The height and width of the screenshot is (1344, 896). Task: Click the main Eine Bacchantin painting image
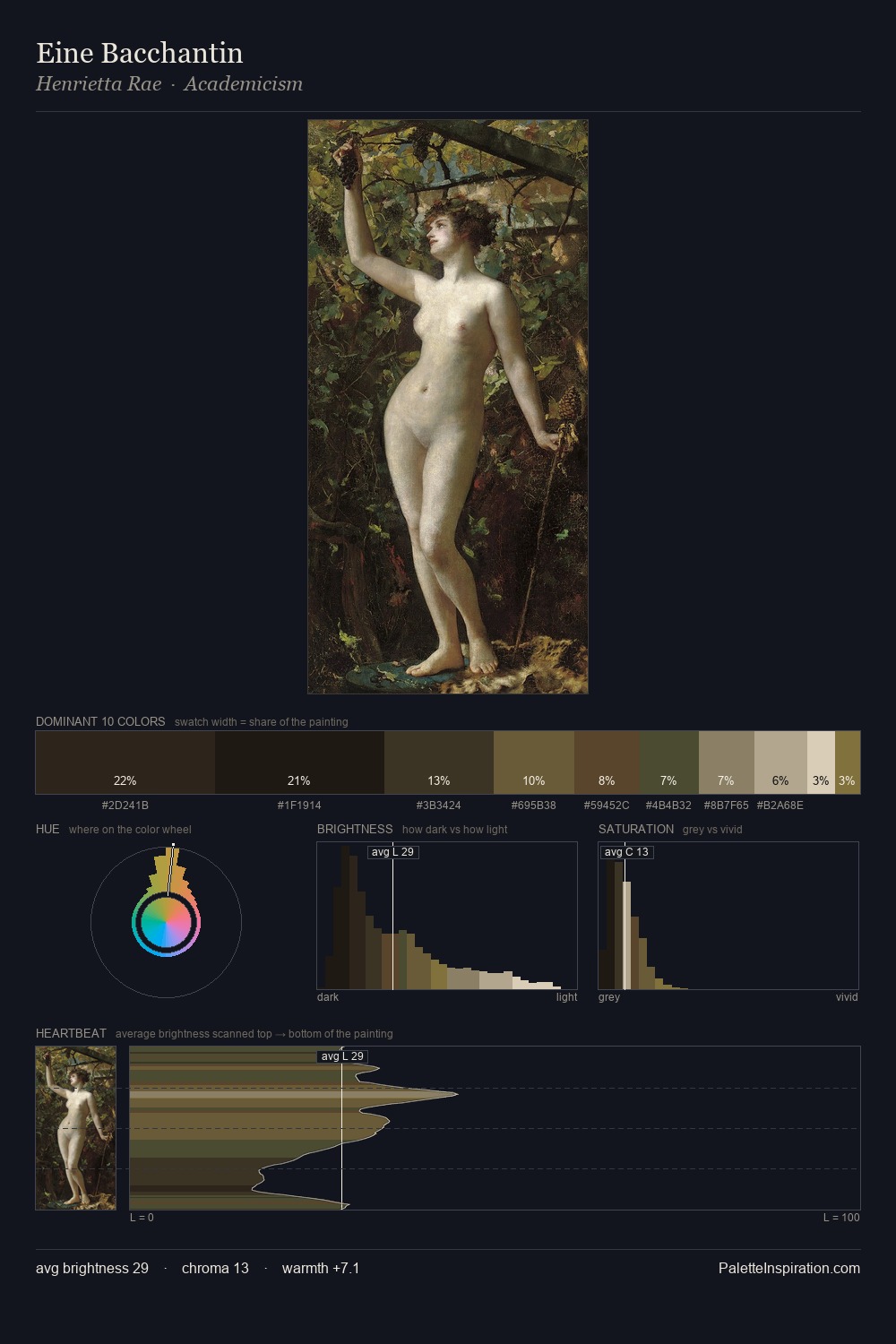(448, 407)
